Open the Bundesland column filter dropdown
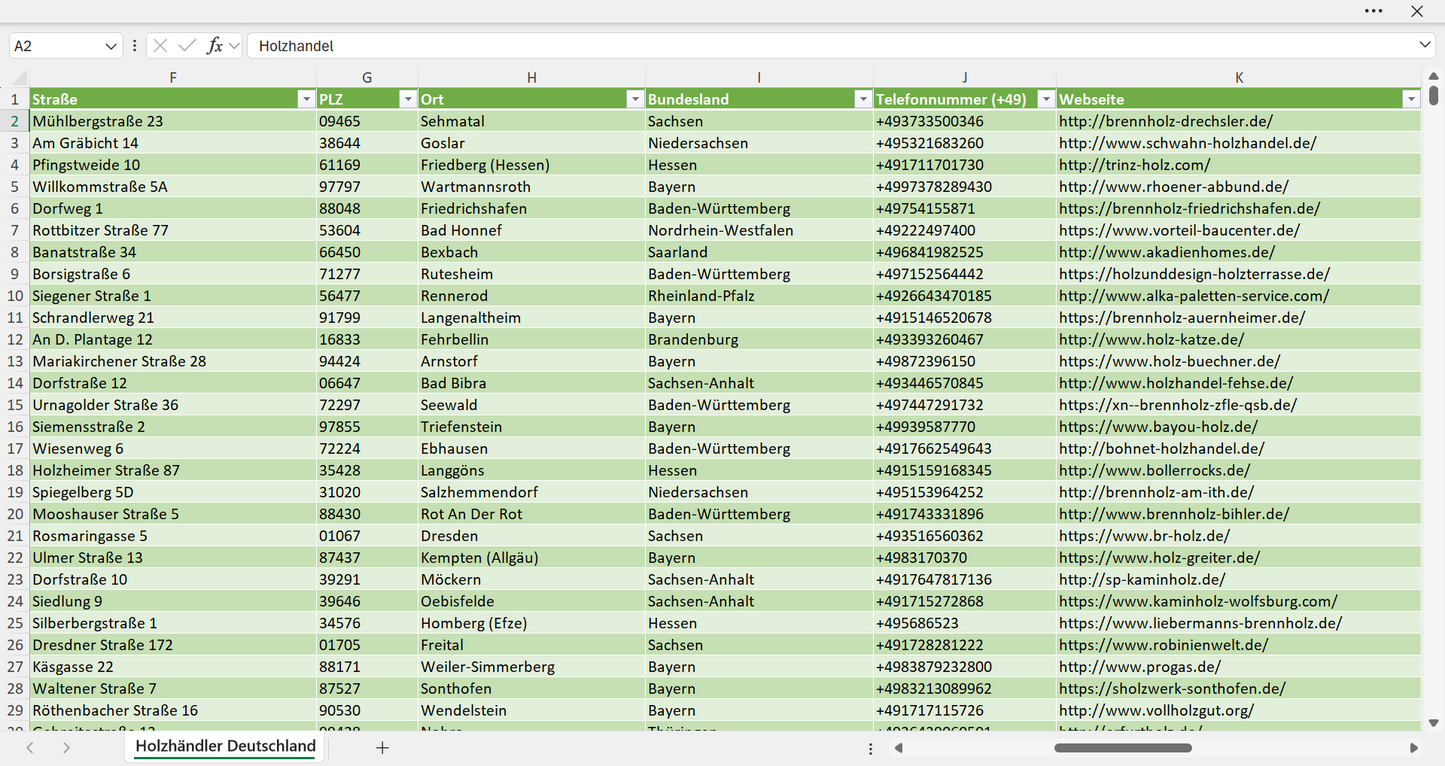Screen dimensions: 1445x766 [863, 99]
